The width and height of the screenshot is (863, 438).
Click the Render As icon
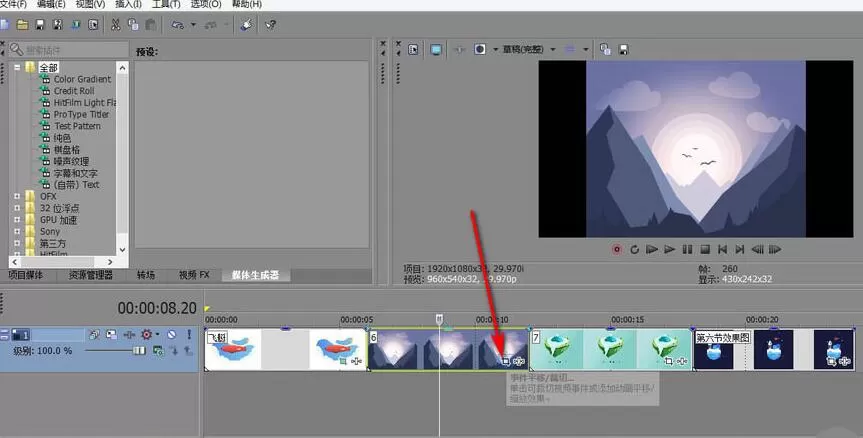click(x=76, y=25)
